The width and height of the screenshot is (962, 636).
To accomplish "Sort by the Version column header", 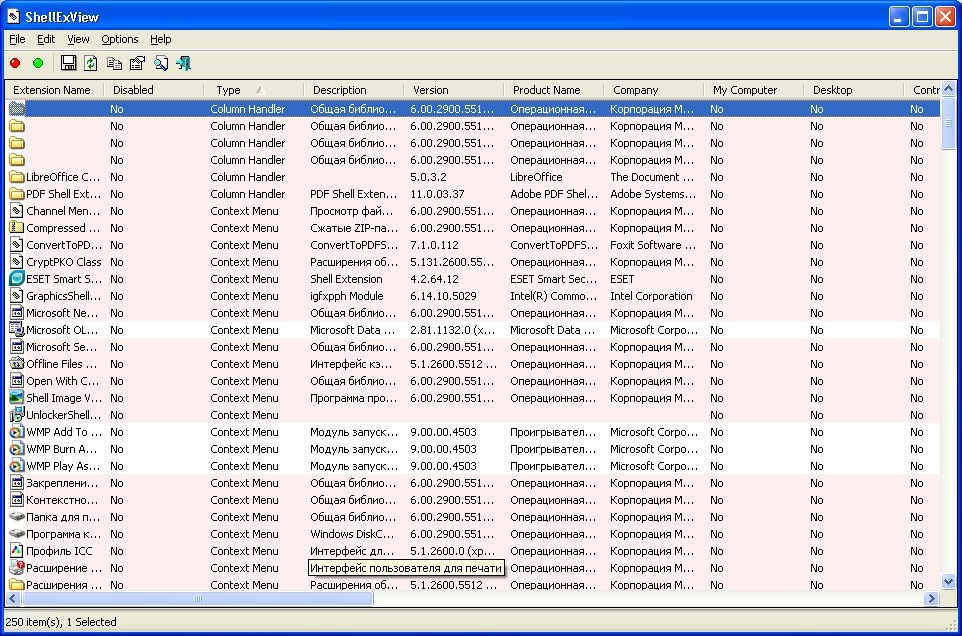I will pos(453,90).
